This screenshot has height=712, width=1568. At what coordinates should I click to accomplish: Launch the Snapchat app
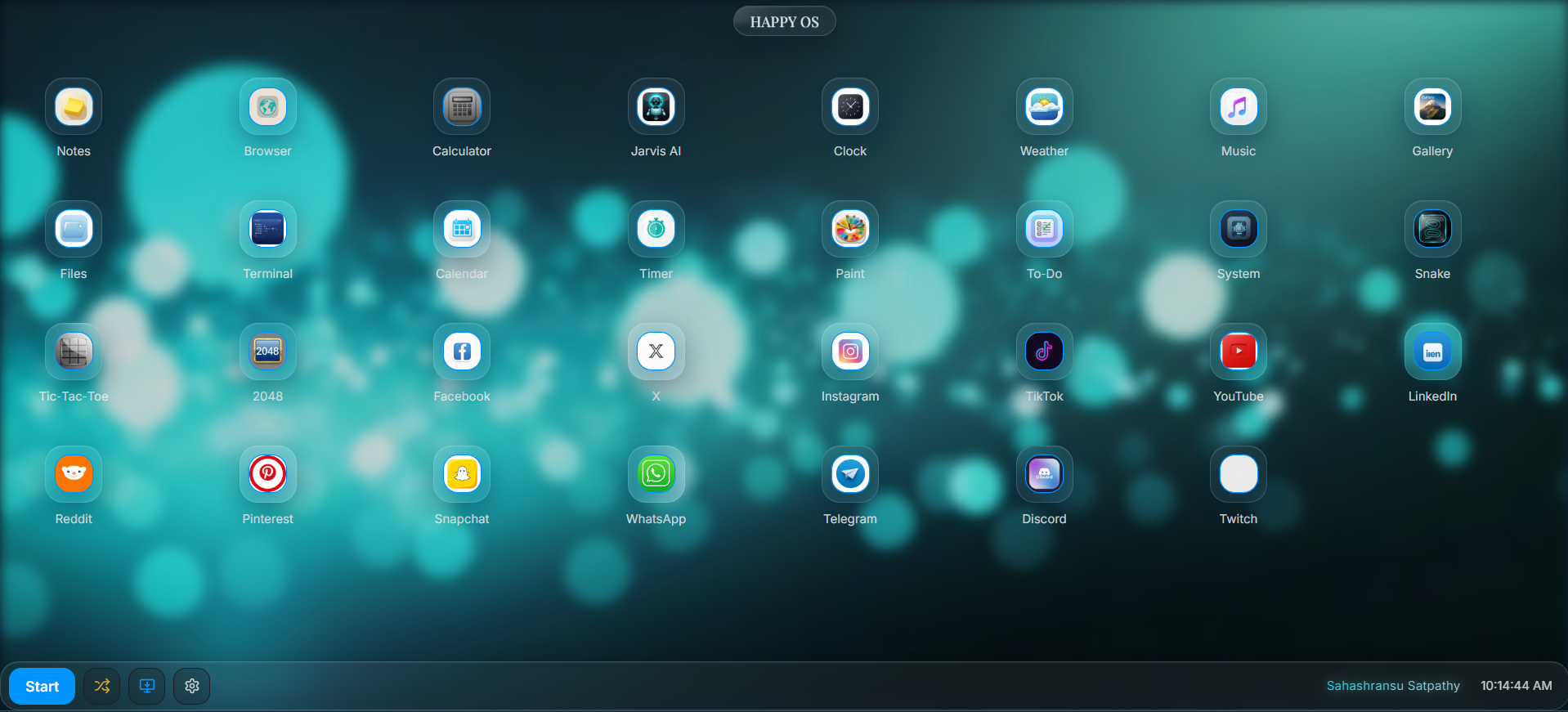pyautogui.click(x=462, y=475)
